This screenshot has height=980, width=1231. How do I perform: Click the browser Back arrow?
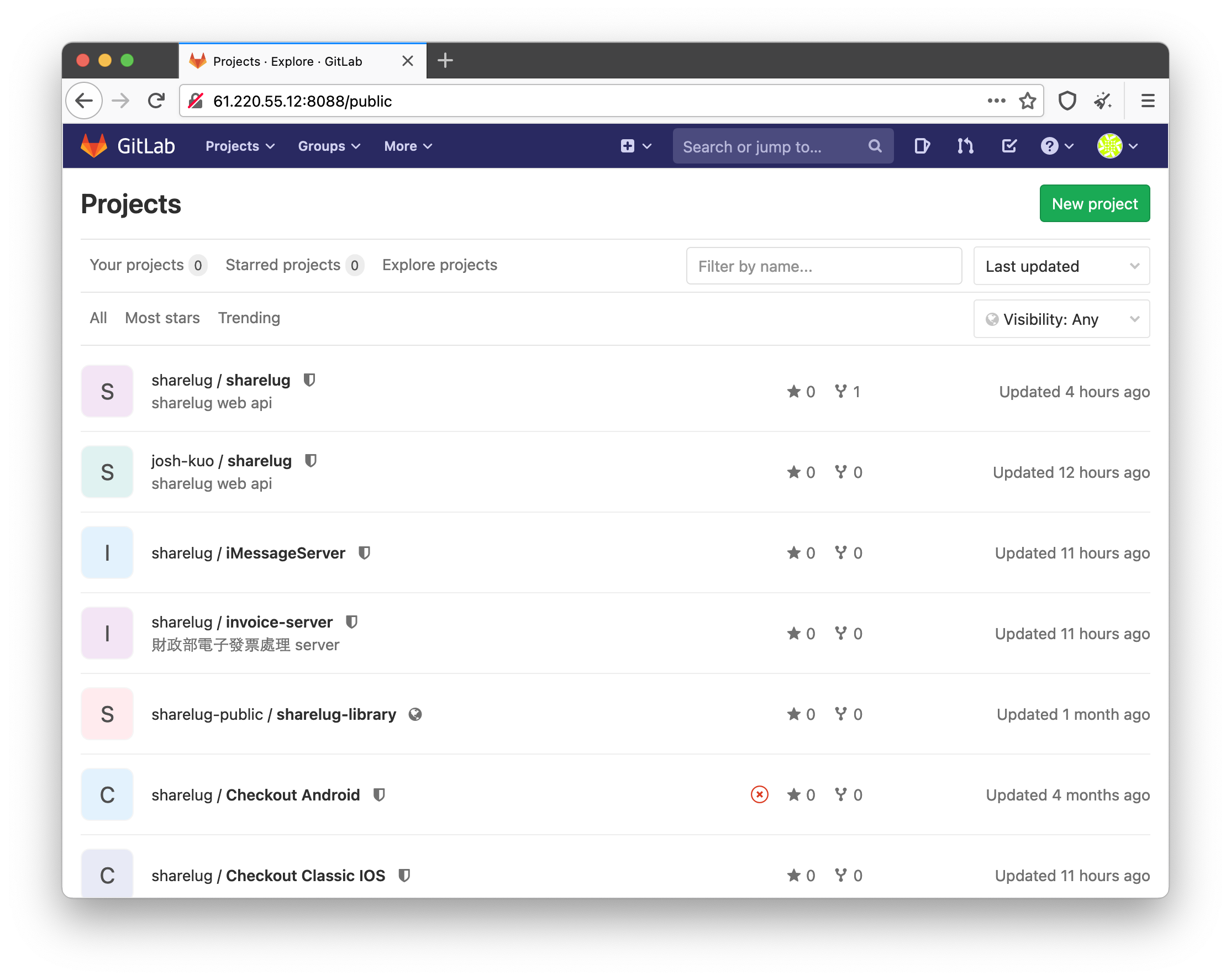(85, 101)
